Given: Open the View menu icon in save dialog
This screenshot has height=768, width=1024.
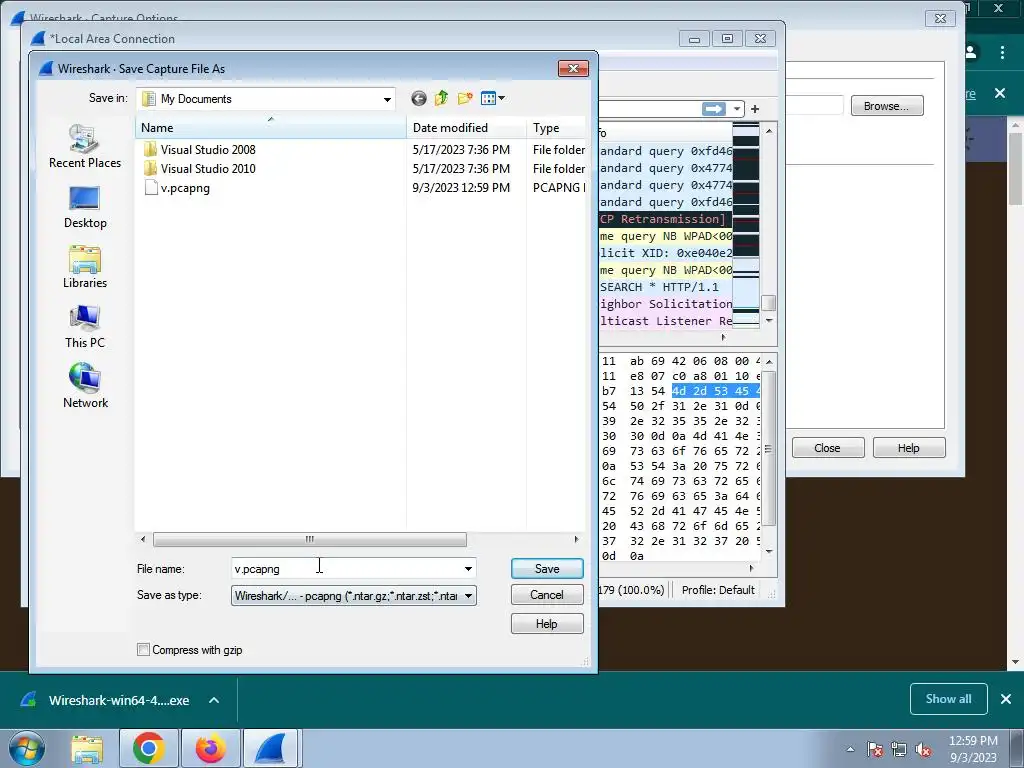Looking at the screenshot, I should click(492, 98).
